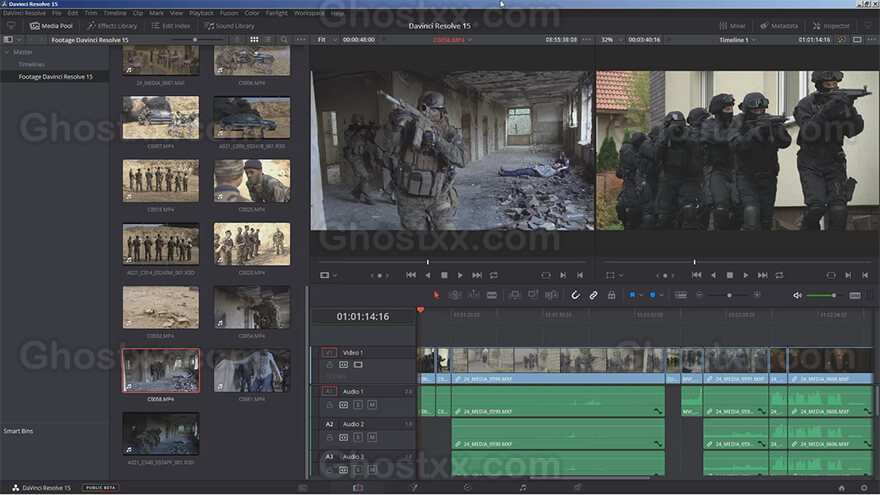This screenshot has height=495, width=880.
Task: Open the Fusion menu
Action: click(x=228, y=13)
